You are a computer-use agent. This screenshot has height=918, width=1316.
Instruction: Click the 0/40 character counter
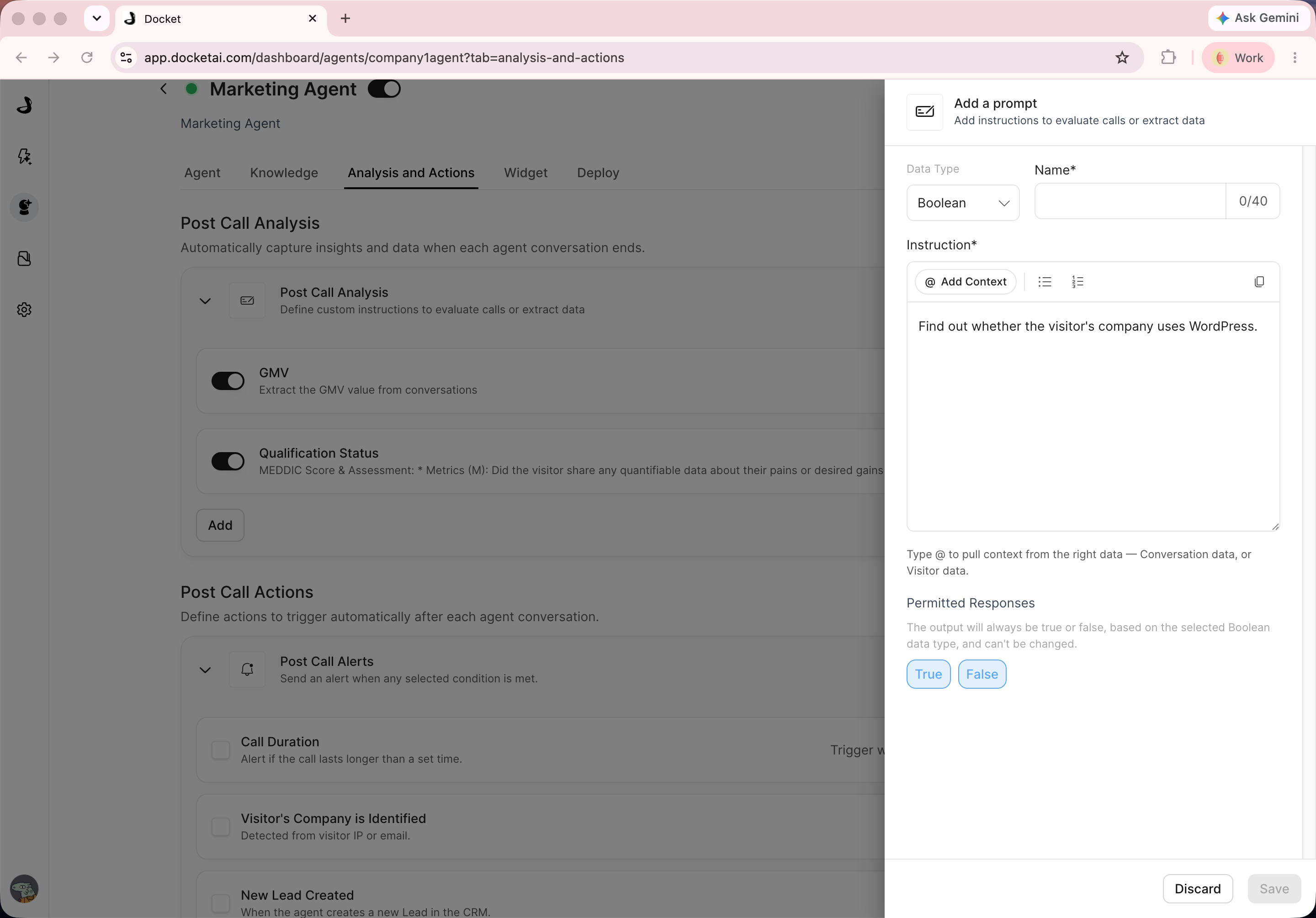pyautogui.click(x=1253, y=201)
